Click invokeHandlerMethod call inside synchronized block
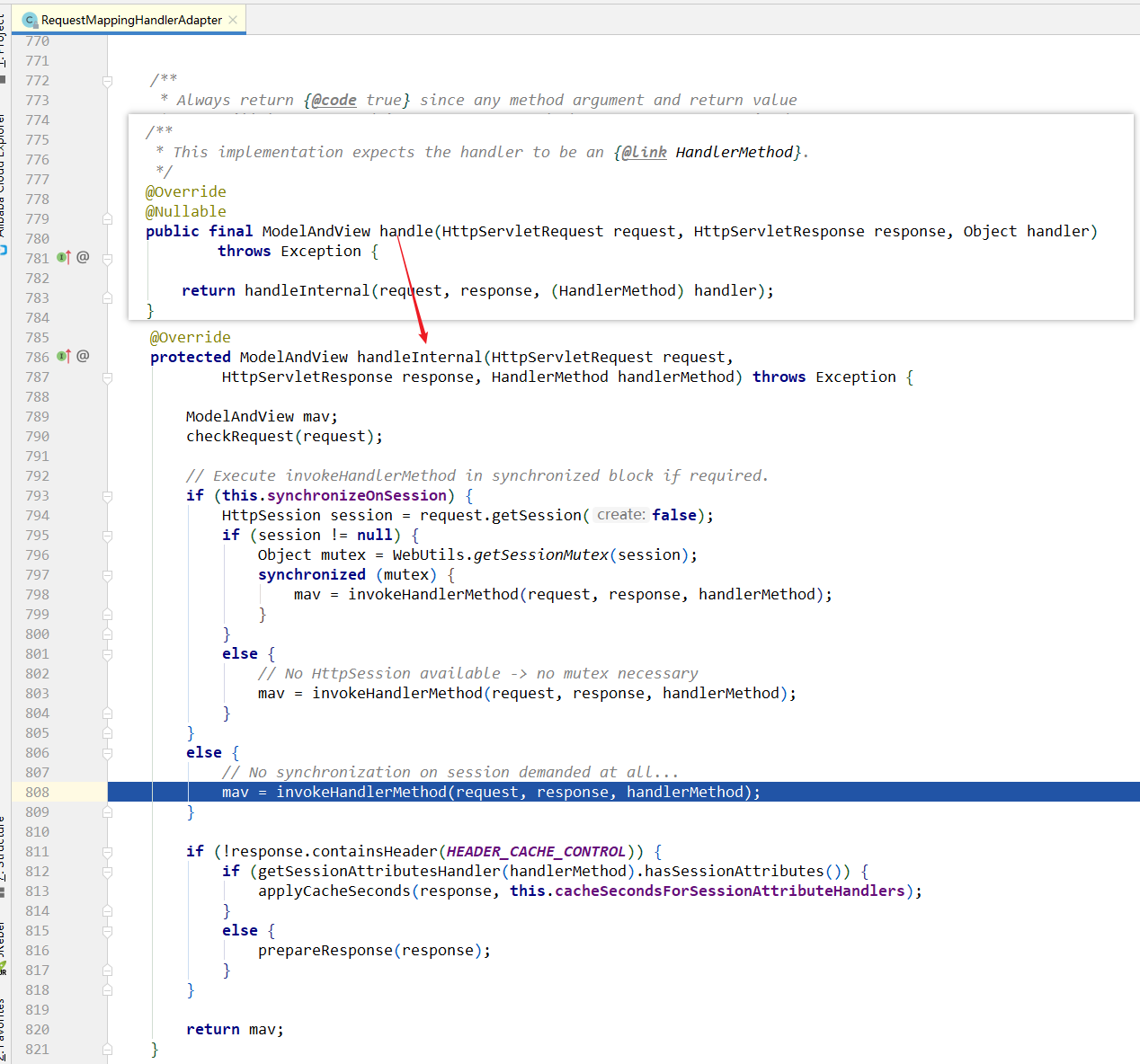 click(433, 595)
